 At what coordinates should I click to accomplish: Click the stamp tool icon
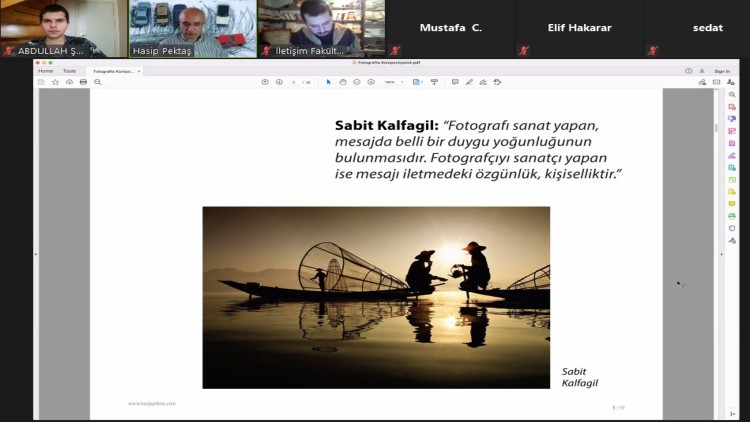[x=497, y=82]
